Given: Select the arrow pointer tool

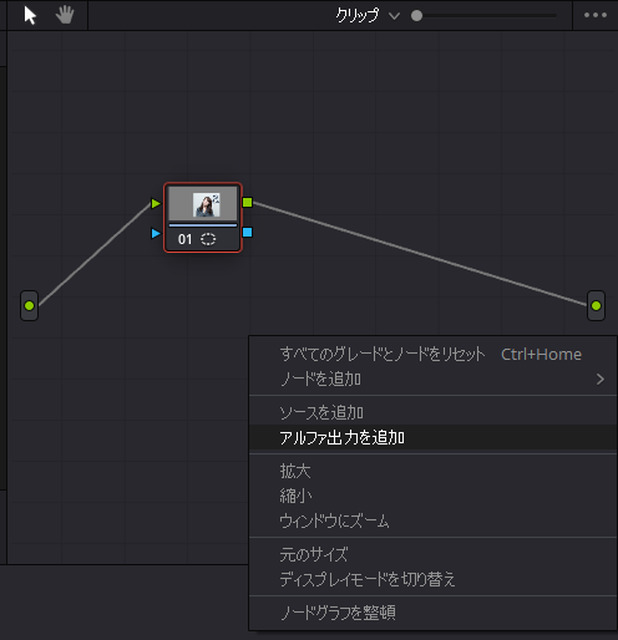Looking at the screenshot, I should point(30,16).
